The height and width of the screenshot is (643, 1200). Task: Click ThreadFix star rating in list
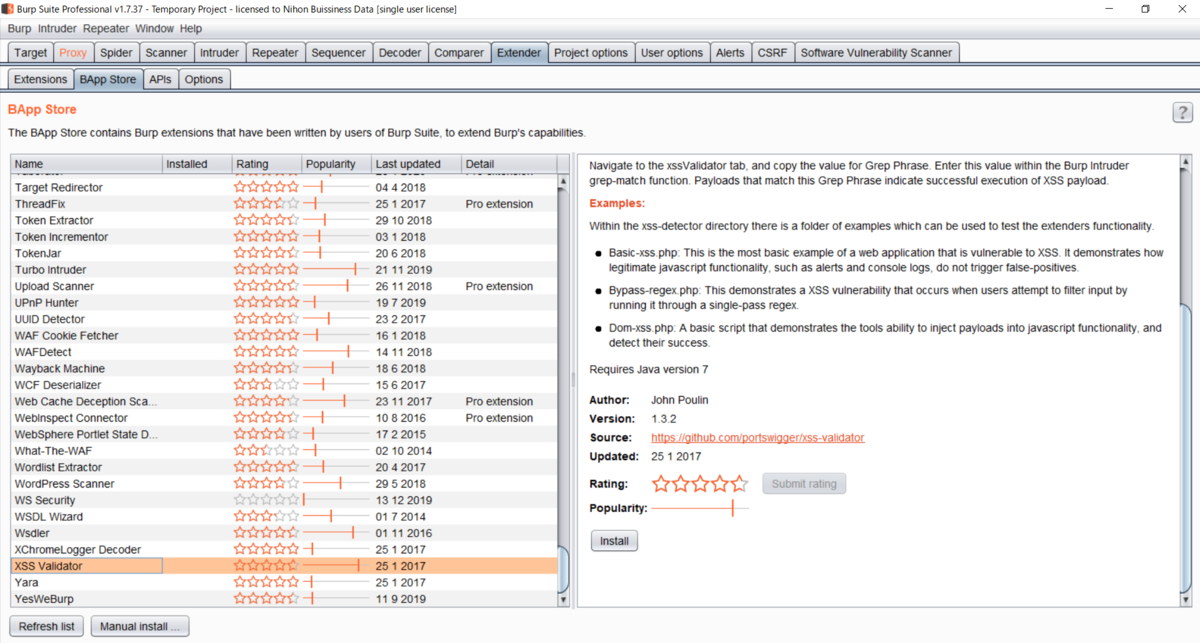266,204
